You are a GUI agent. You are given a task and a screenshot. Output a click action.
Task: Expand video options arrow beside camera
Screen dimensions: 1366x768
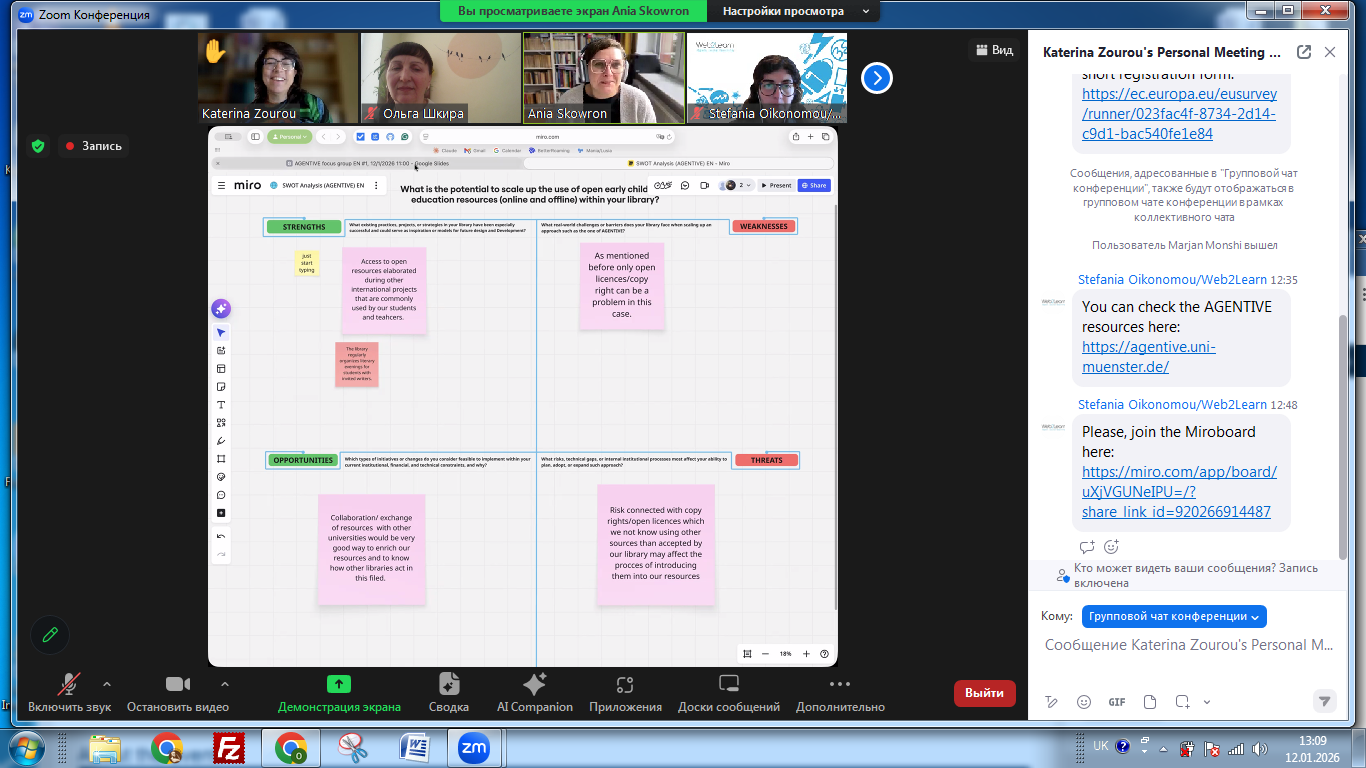click(224, 684)
